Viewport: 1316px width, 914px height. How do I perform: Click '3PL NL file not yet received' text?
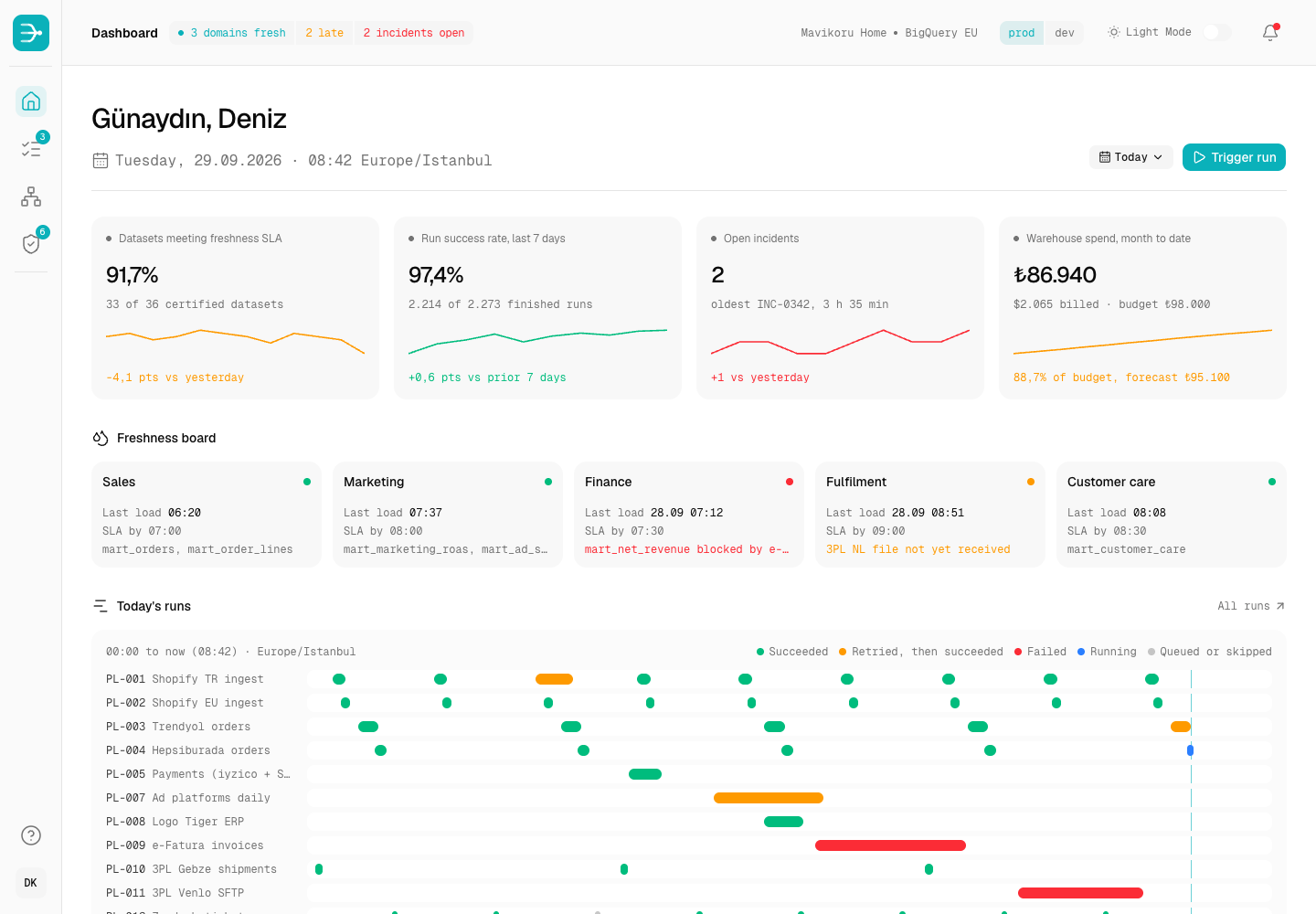tap(918, 549)
